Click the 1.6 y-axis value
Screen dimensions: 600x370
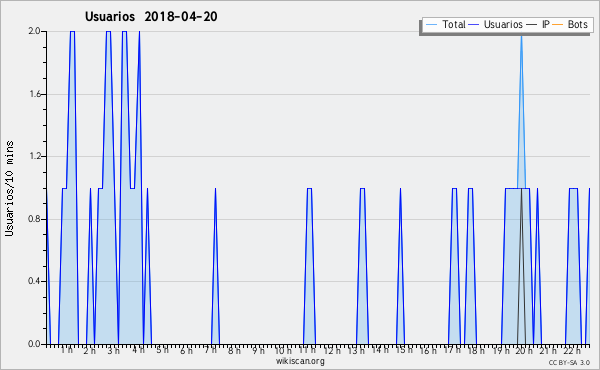(x=34, y=94)
